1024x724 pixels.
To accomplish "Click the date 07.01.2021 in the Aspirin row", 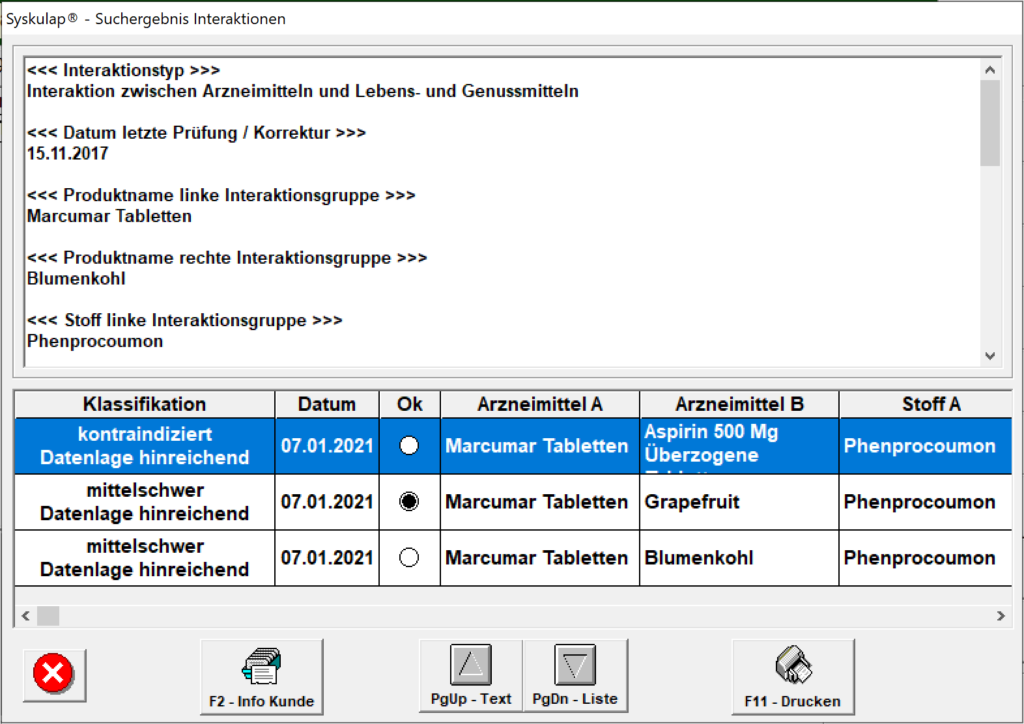I will [x=327, y=446].
